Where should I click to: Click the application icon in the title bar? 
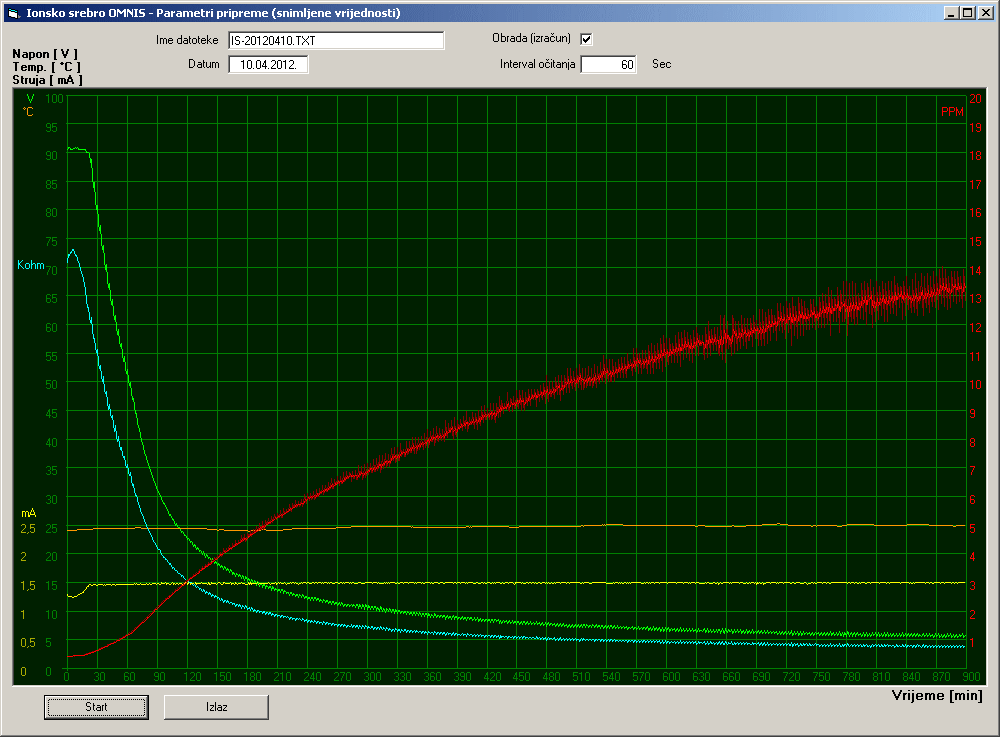click(14, 13)
